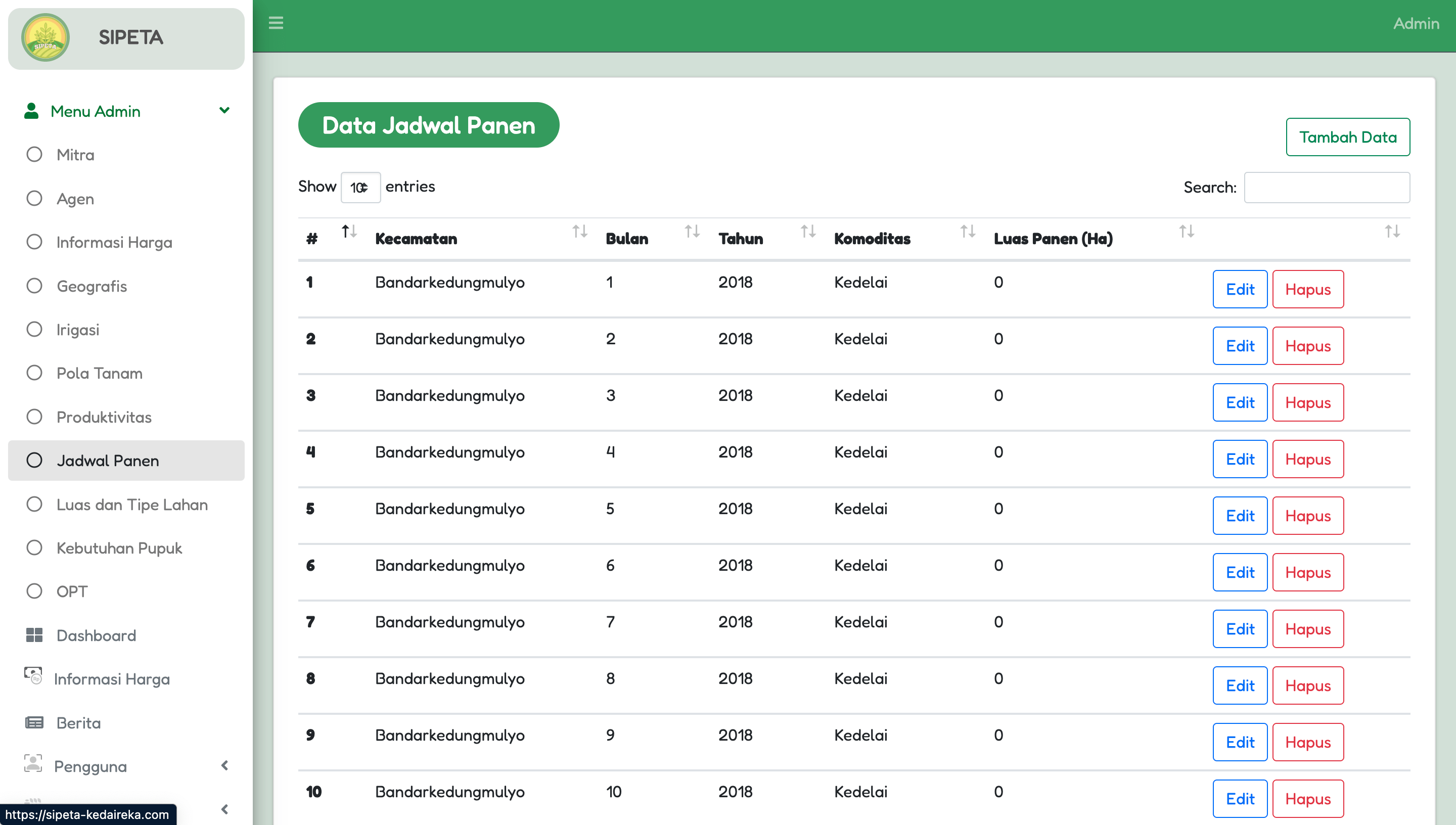Go to Kebutuhan Pupuk menu item
This screenshot has height=825, width=1456.
[x=119, y=548]
